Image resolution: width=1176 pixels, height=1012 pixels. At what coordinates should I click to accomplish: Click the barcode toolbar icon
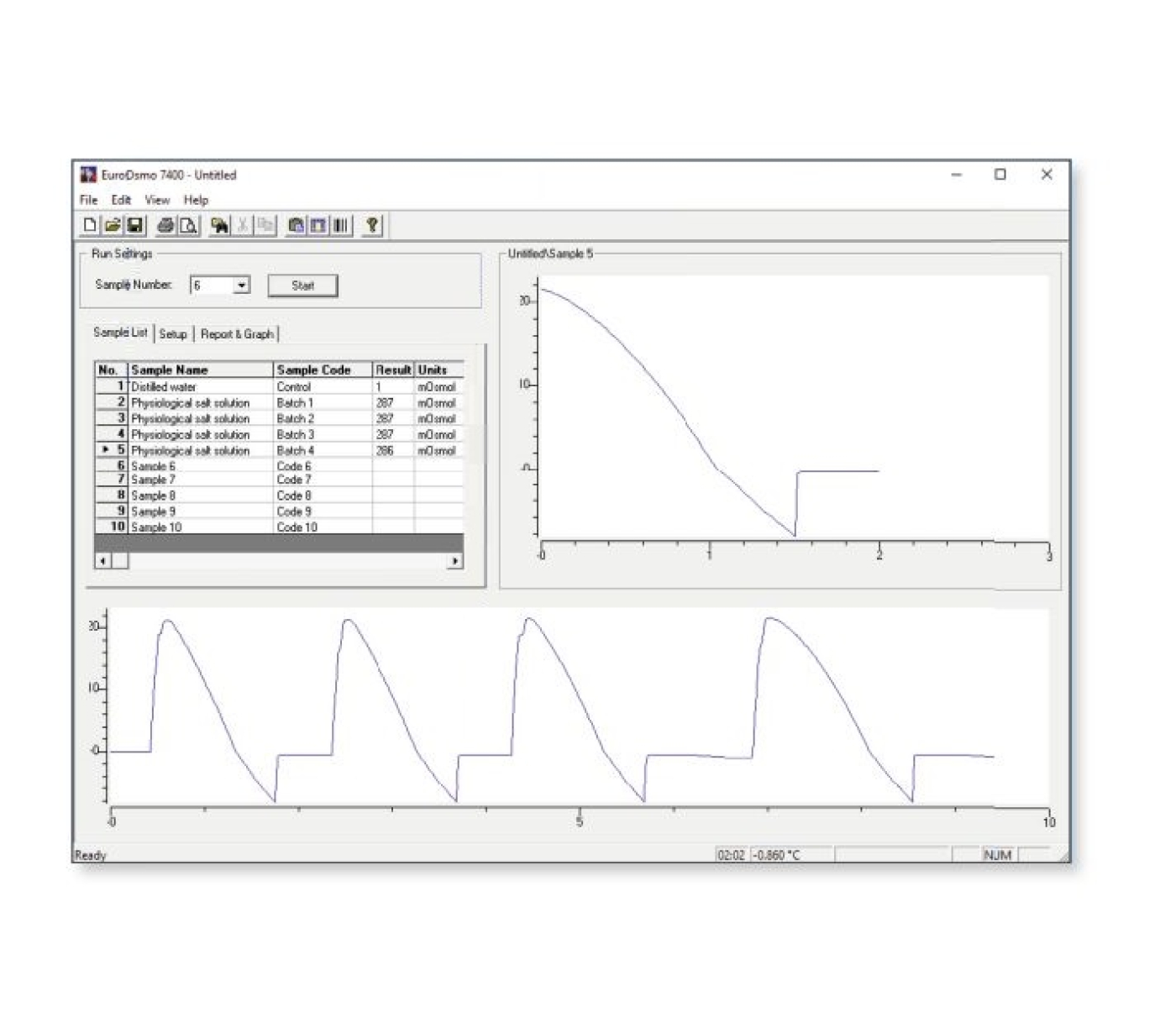340,225
